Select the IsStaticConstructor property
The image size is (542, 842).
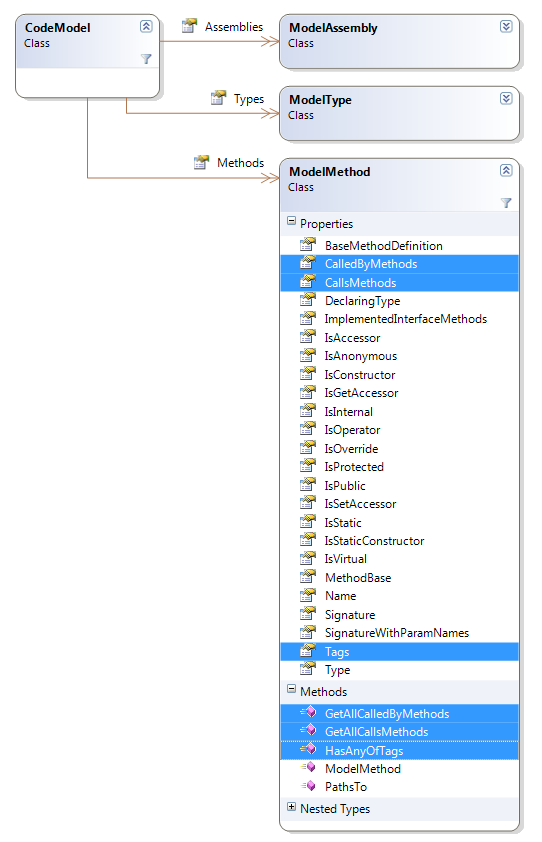(399, 541)
